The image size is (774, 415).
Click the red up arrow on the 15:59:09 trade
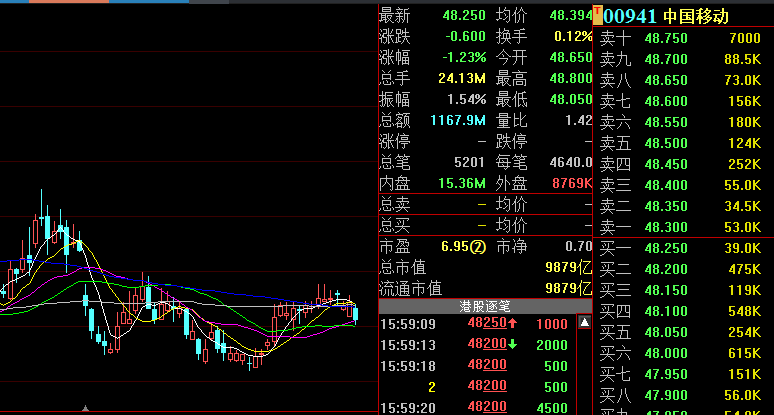coord(512,324)
